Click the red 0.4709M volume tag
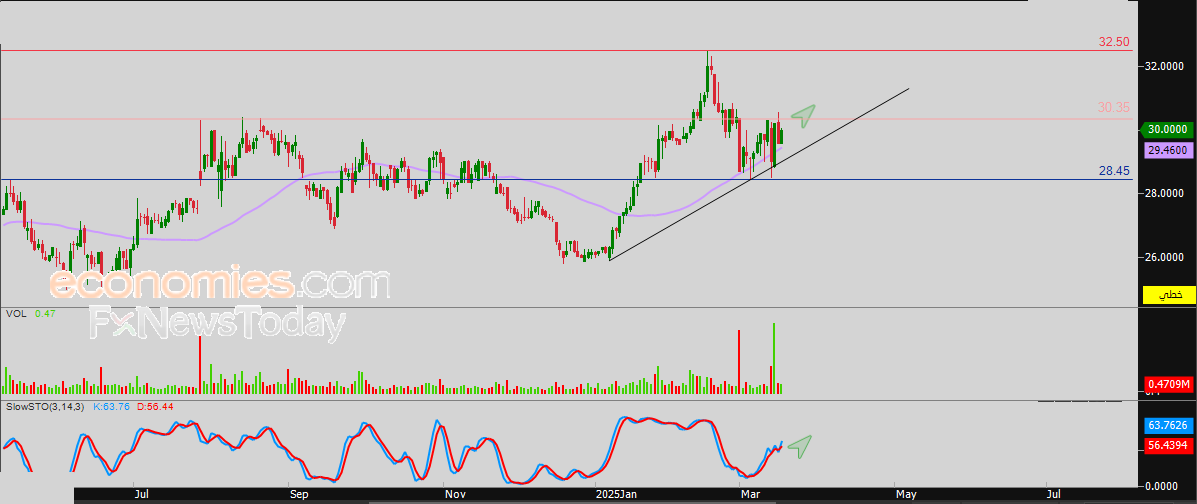The height and width of the screenshot is (504, 1197). [1168, 384]
